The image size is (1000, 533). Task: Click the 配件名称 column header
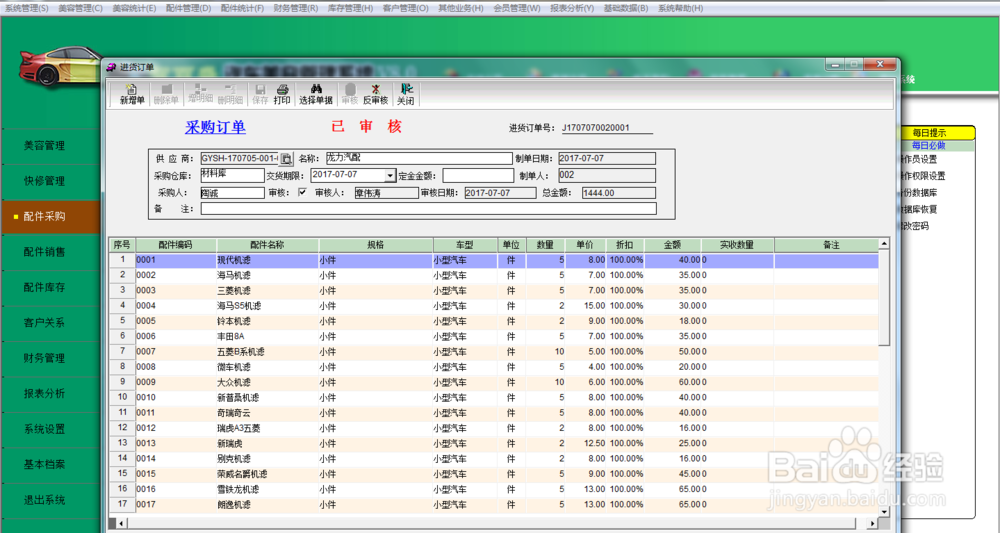point(267,245)
